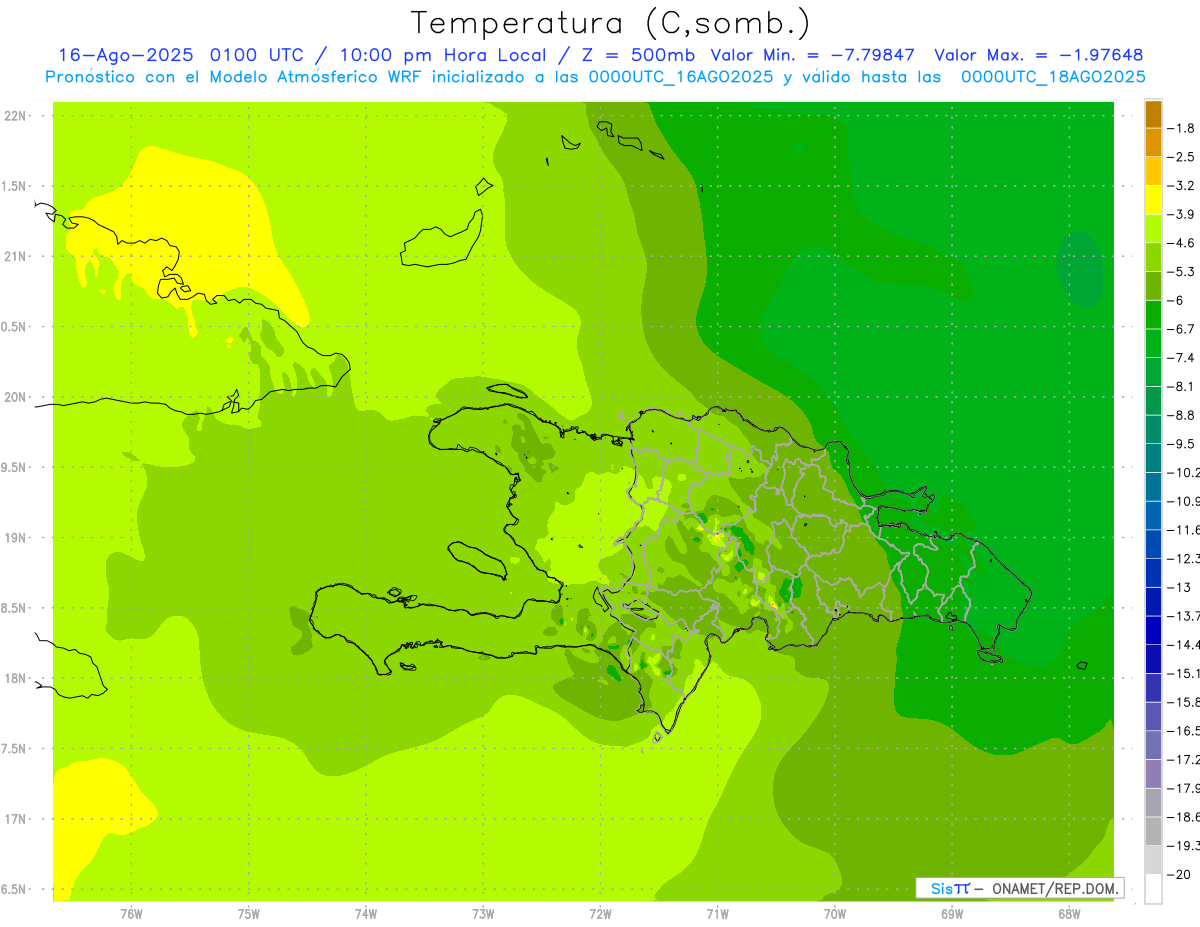This screenshot has width=1200, height=927.
Task: Click the "74W" longitude label
Action: [x=365, y=913]
